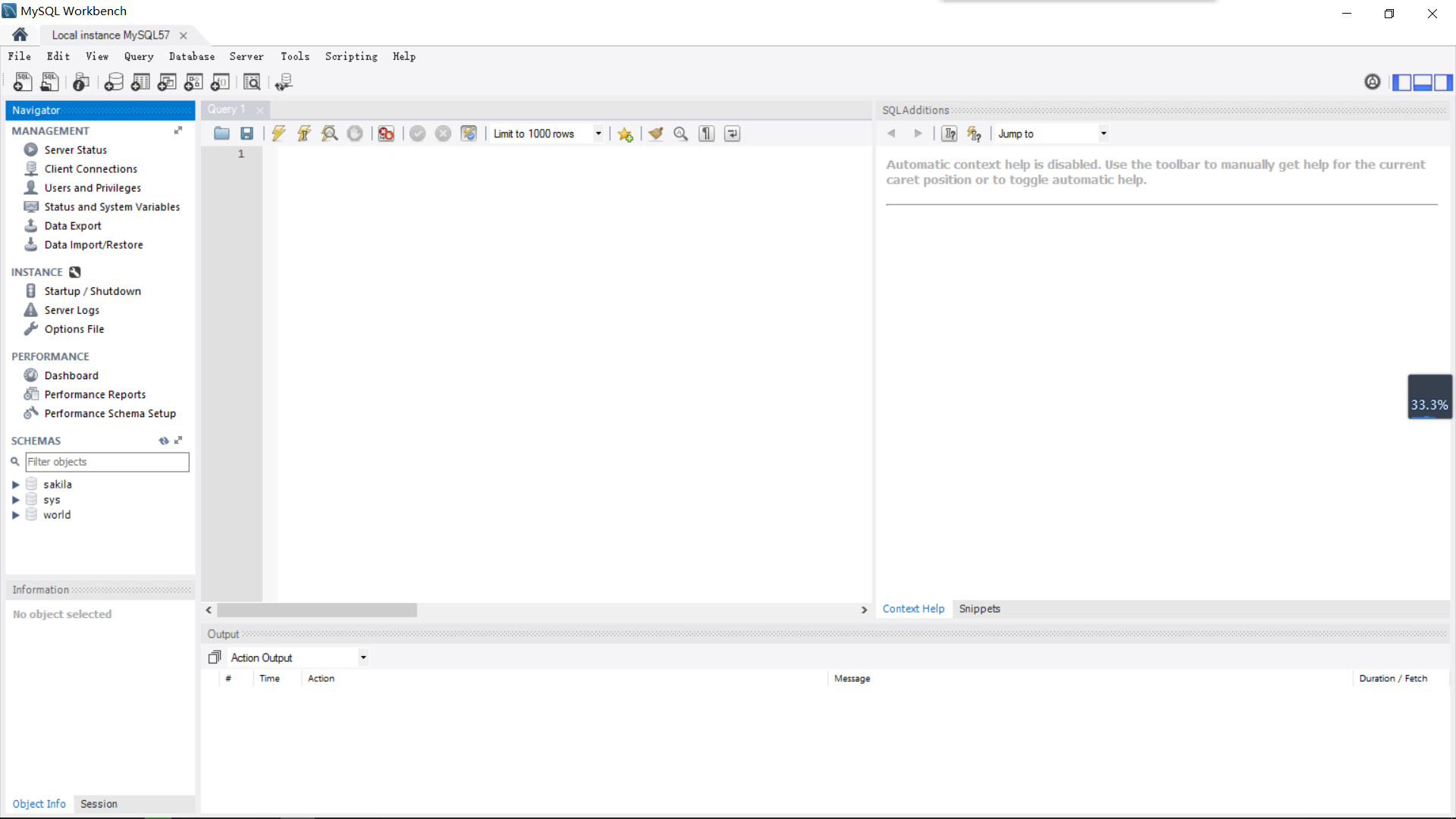Viewport: 1456px width, 819px height.
Task: Click the Create New Schema icon
Action: pyautogui.click(x=113, y=82)
